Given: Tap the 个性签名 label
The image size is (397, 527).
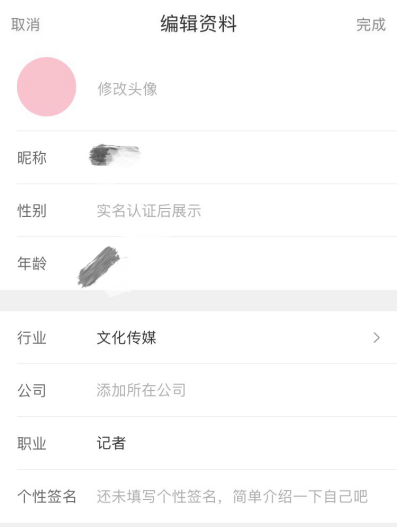Looking at the screenshot, I should point(47,496).
